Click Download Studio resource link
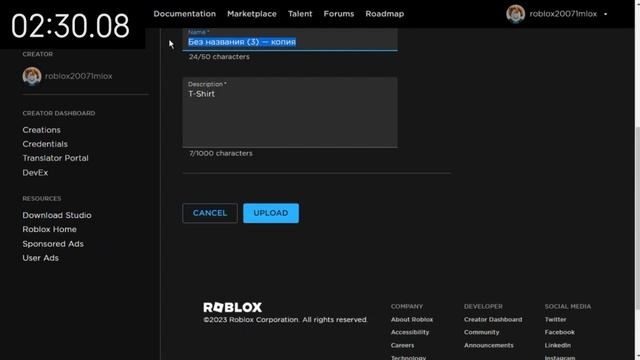The height and width of the screenshot is (360, 640). point(57,215)
